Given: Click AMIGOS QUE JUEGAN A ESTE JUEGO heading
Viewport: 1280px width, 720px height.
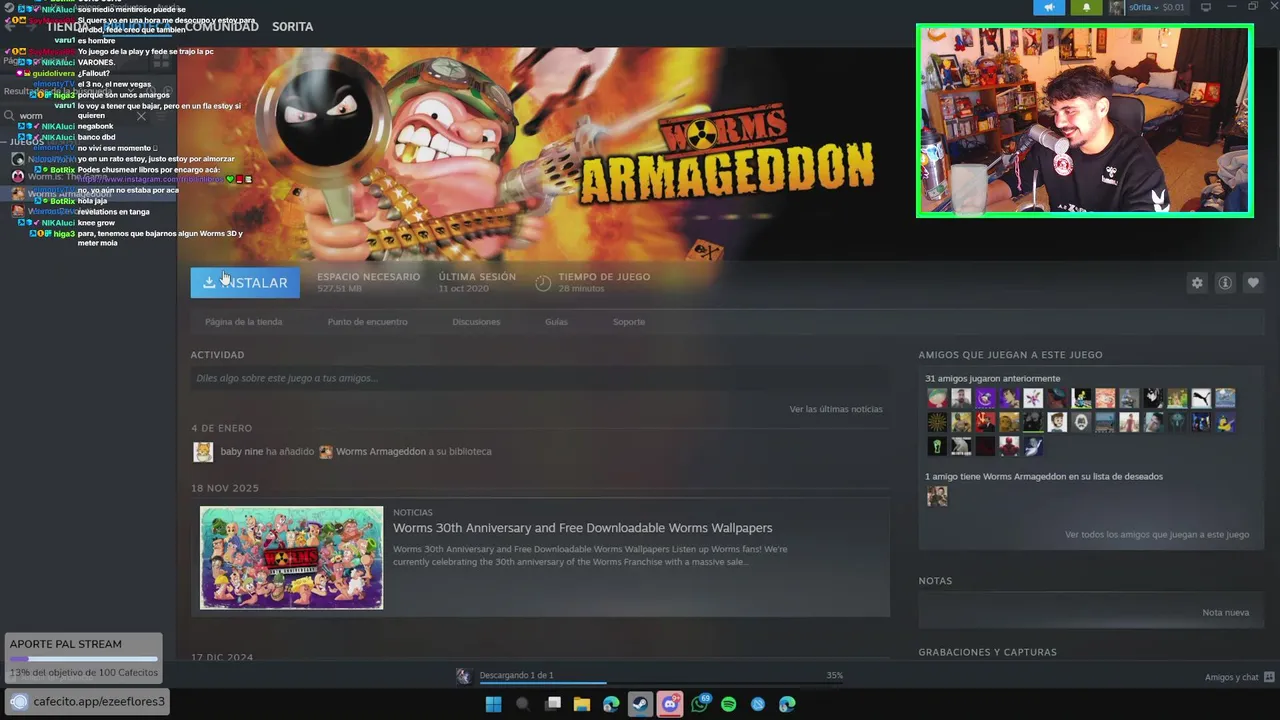Looking at the screenshot, I should tap(1010, 355).
